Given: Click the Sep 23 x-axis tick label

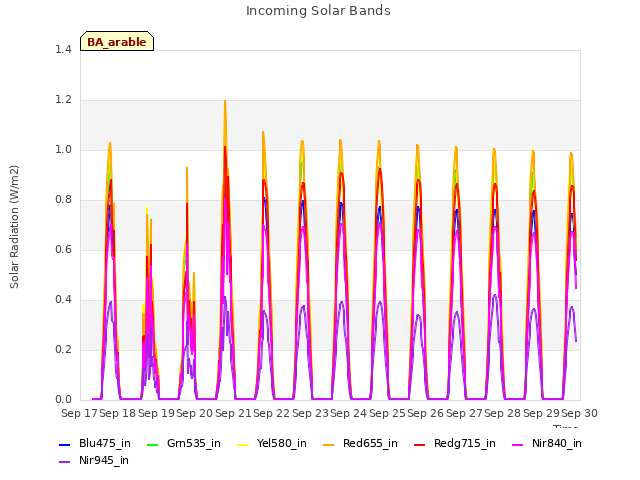Looking at the screenshot, I should 310,413.
